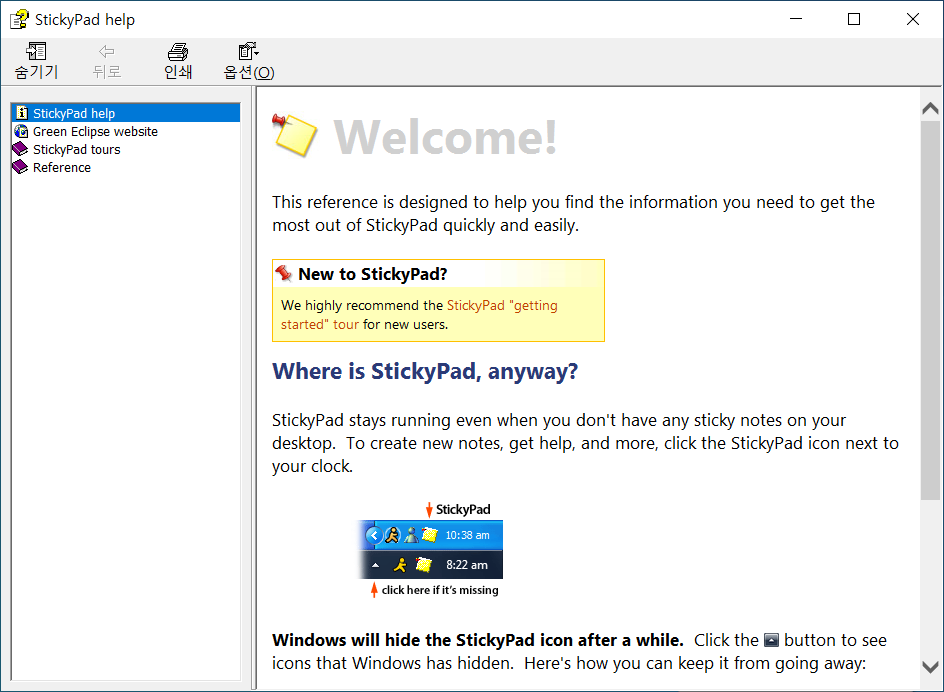Close the StickyPad help window

913,19
